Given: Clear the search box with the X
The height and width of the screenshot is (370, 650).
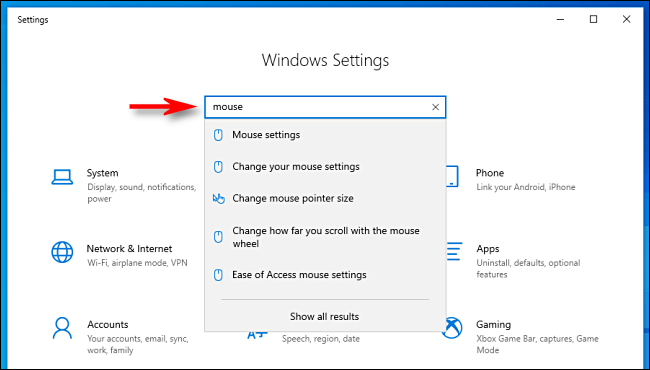Looking at the screenshot, I should (435, 107).
